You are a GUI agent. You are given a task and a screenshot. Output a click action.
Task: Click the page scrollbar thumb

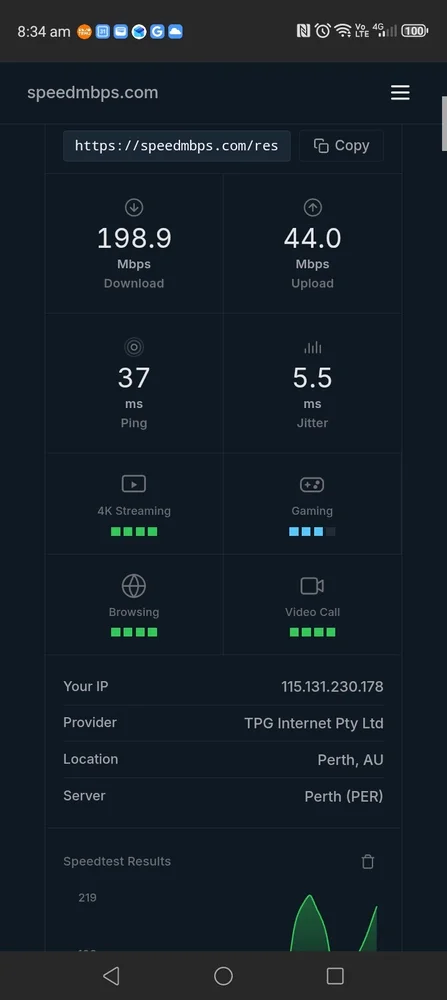pyautogui.click(x=444, y=124)
